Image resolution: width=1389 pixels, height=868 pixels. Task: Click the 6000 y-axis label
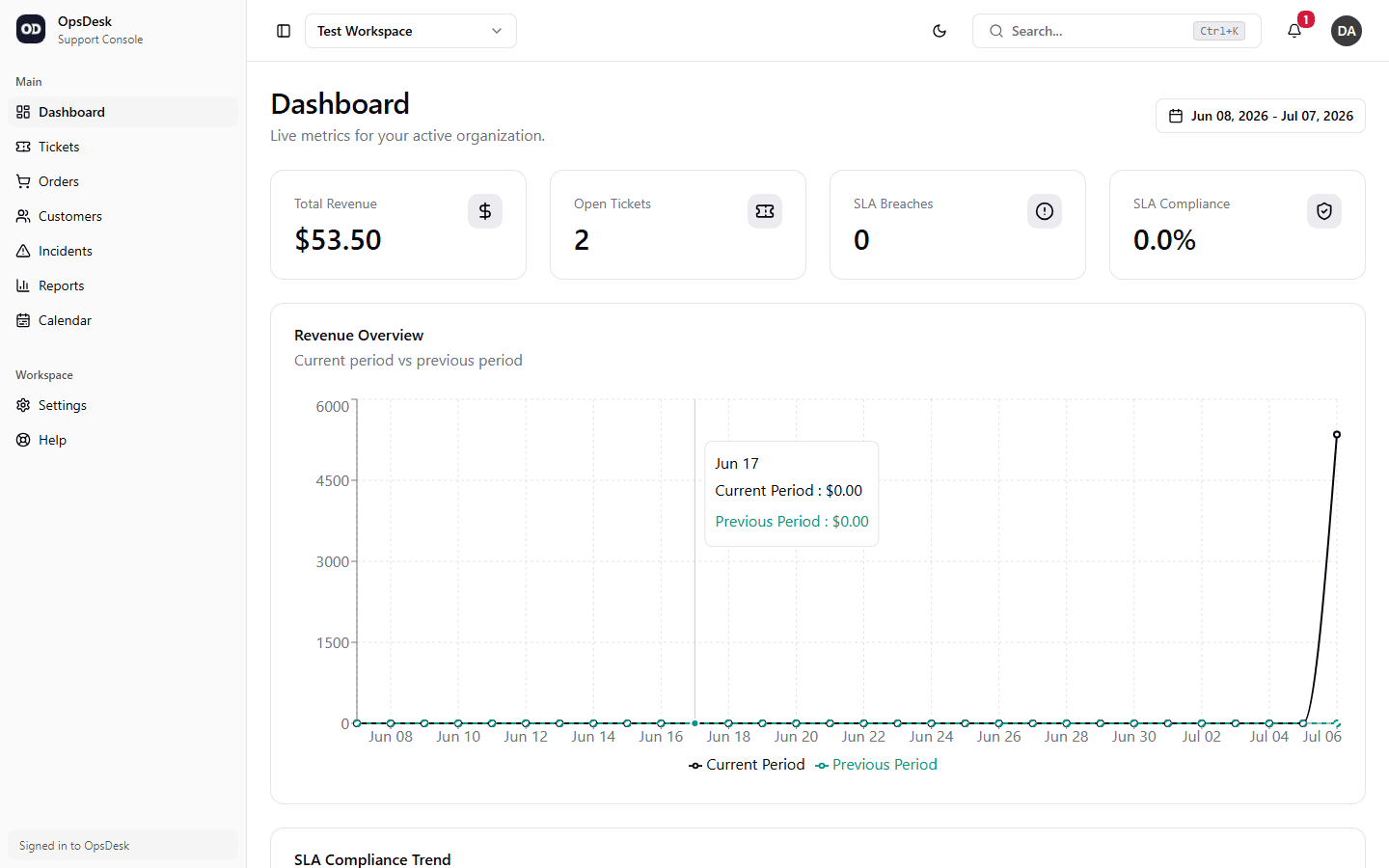[x=333, y=407]
